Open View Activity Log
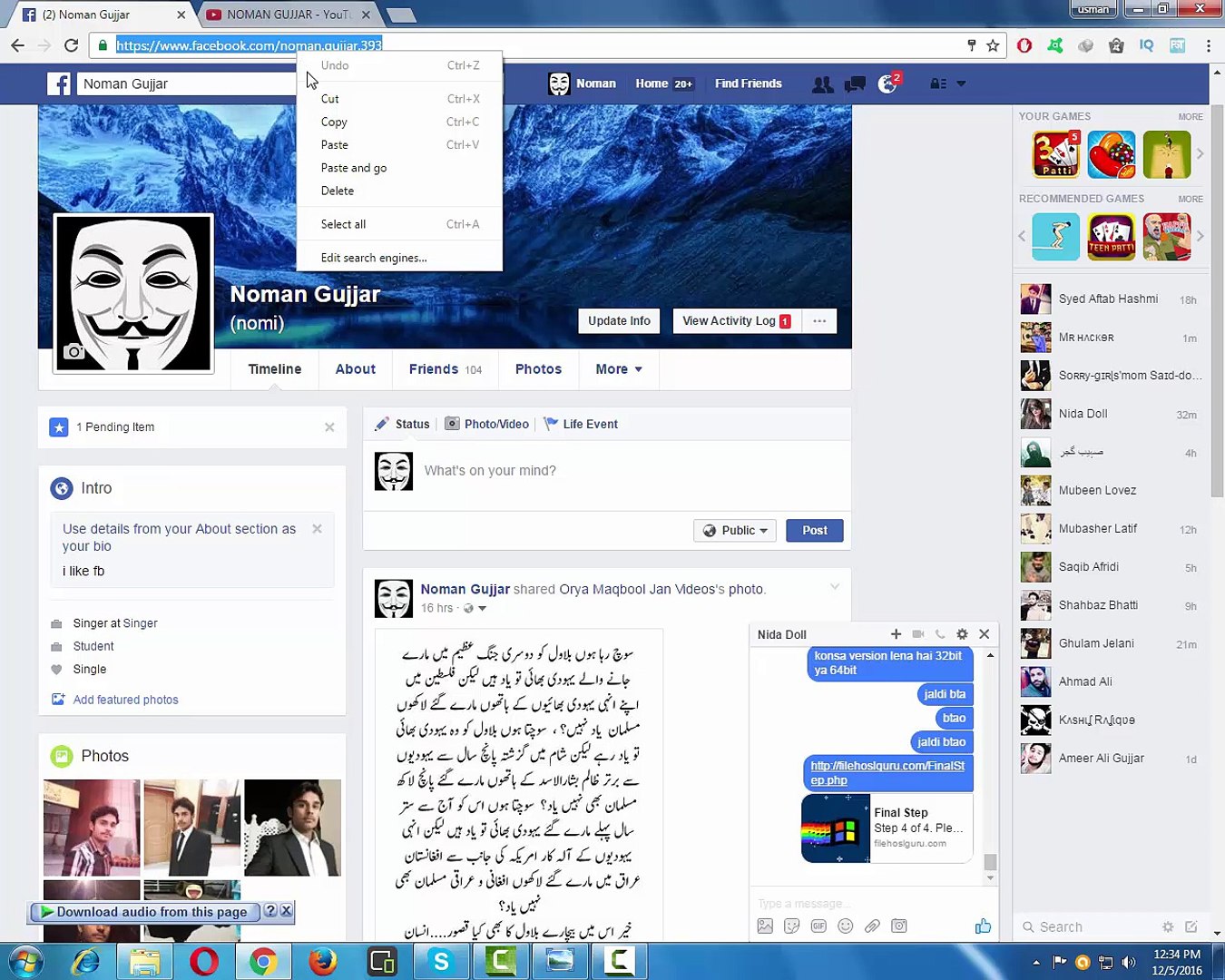Viewport: 1225px width, 980px height. point(736,321)
